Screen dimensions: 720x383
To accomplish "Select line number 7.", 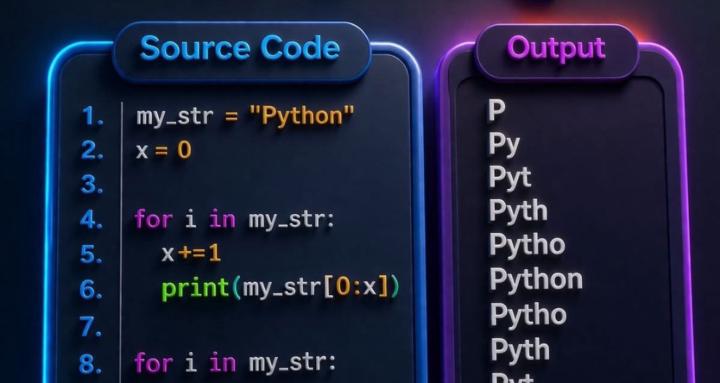I will click(x=92, y=327).
